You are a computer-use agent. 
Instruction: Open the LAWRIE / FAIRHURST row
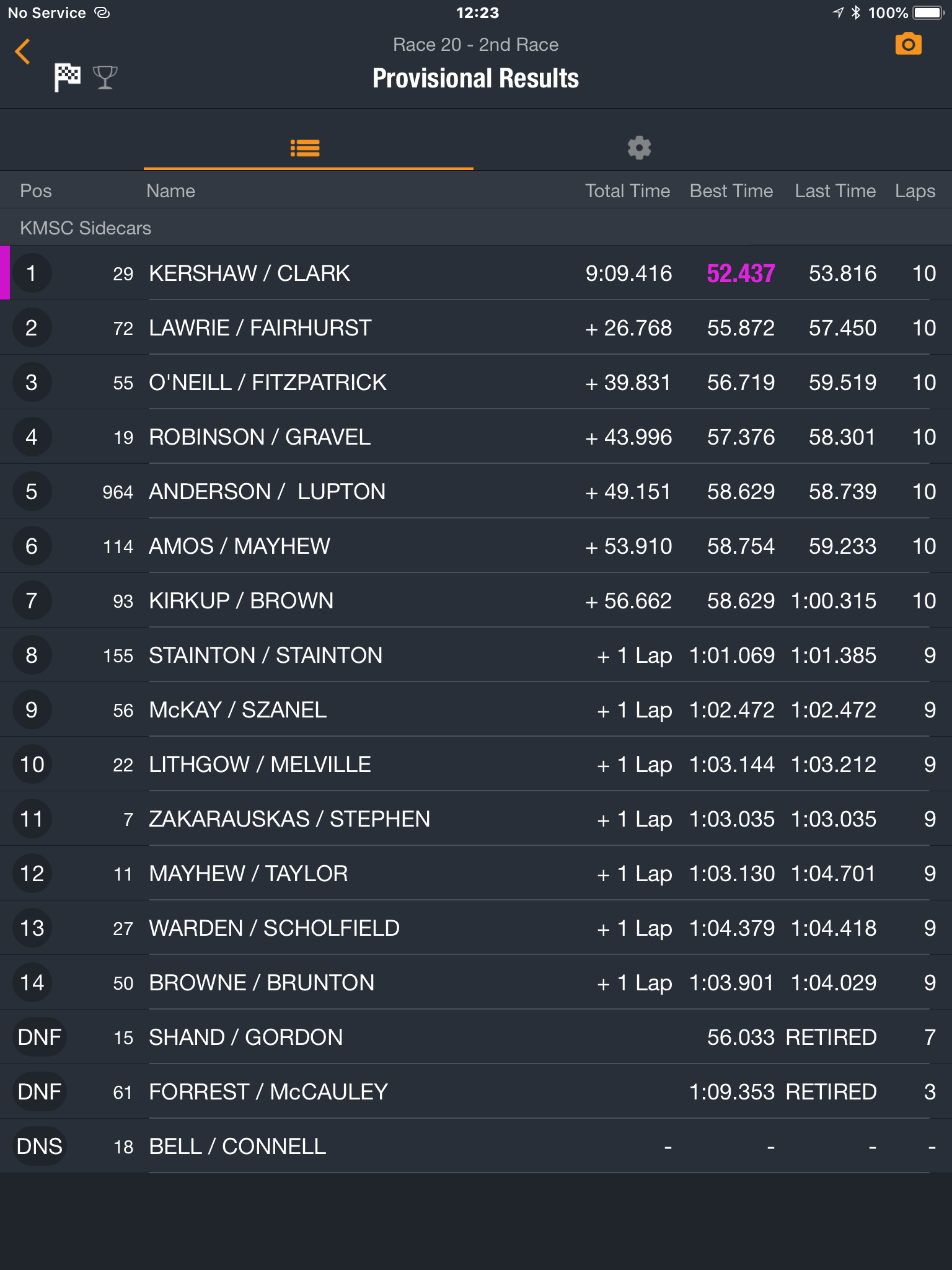point(476,327)
